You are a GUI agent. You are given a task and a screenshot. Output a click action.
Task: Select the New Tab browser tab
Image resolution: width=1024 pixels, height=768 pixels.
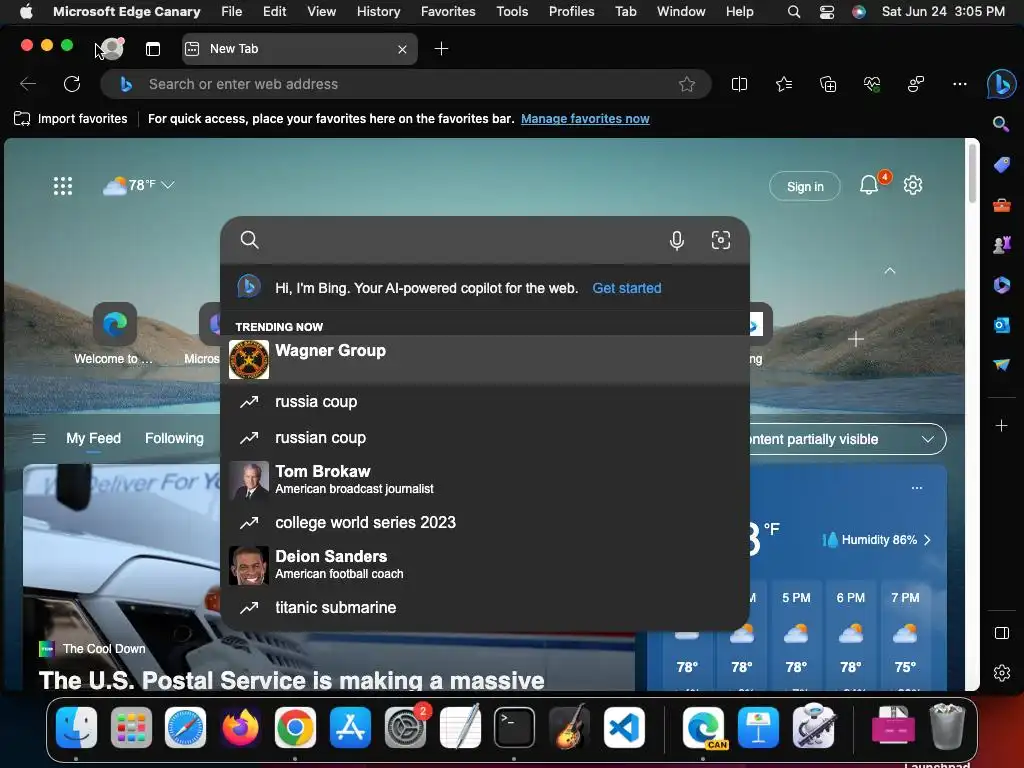point(300,49)
